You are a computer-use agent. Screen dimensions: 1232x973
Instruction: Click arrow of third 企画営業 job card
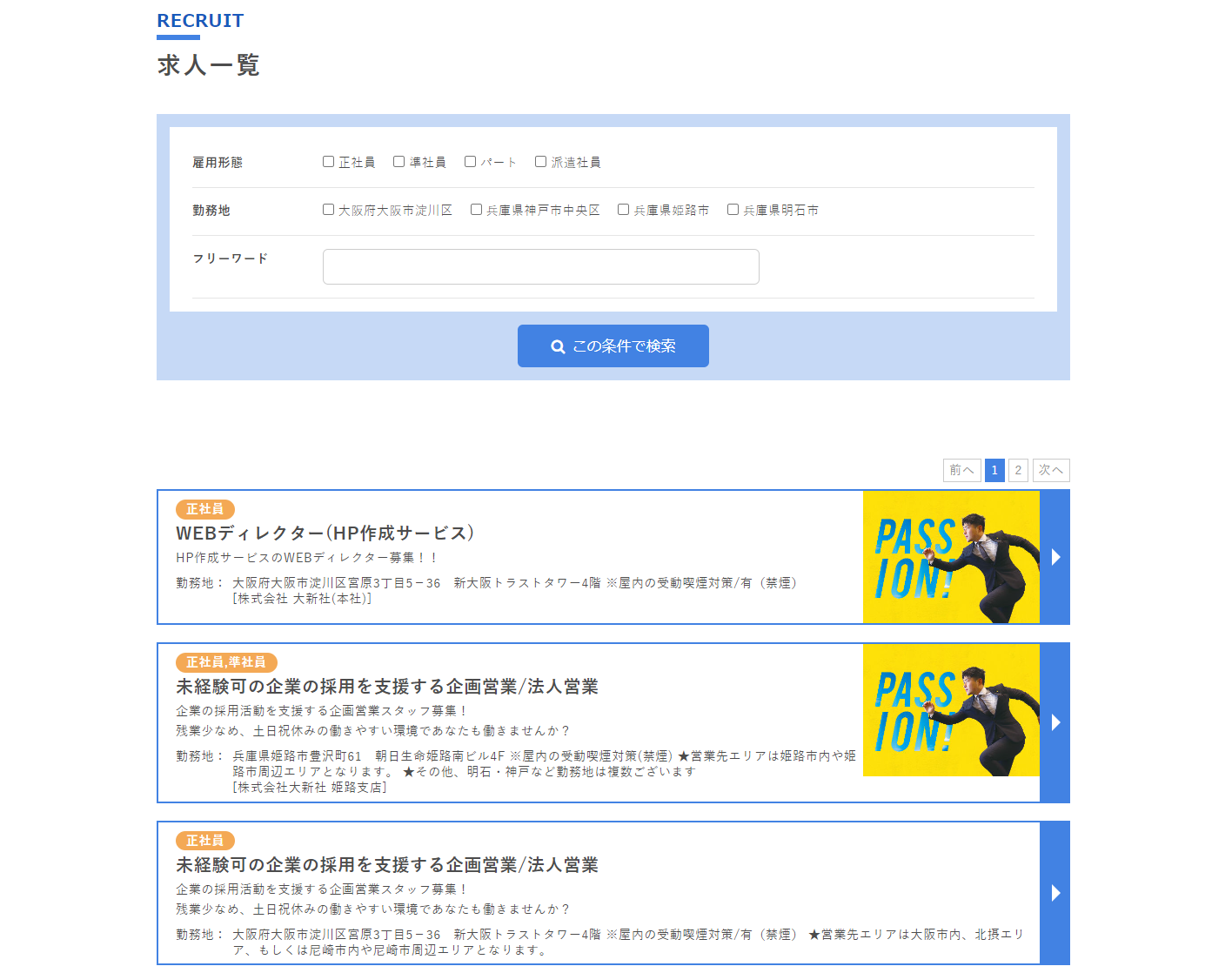pyautogui.click(x=1055, y=893)
